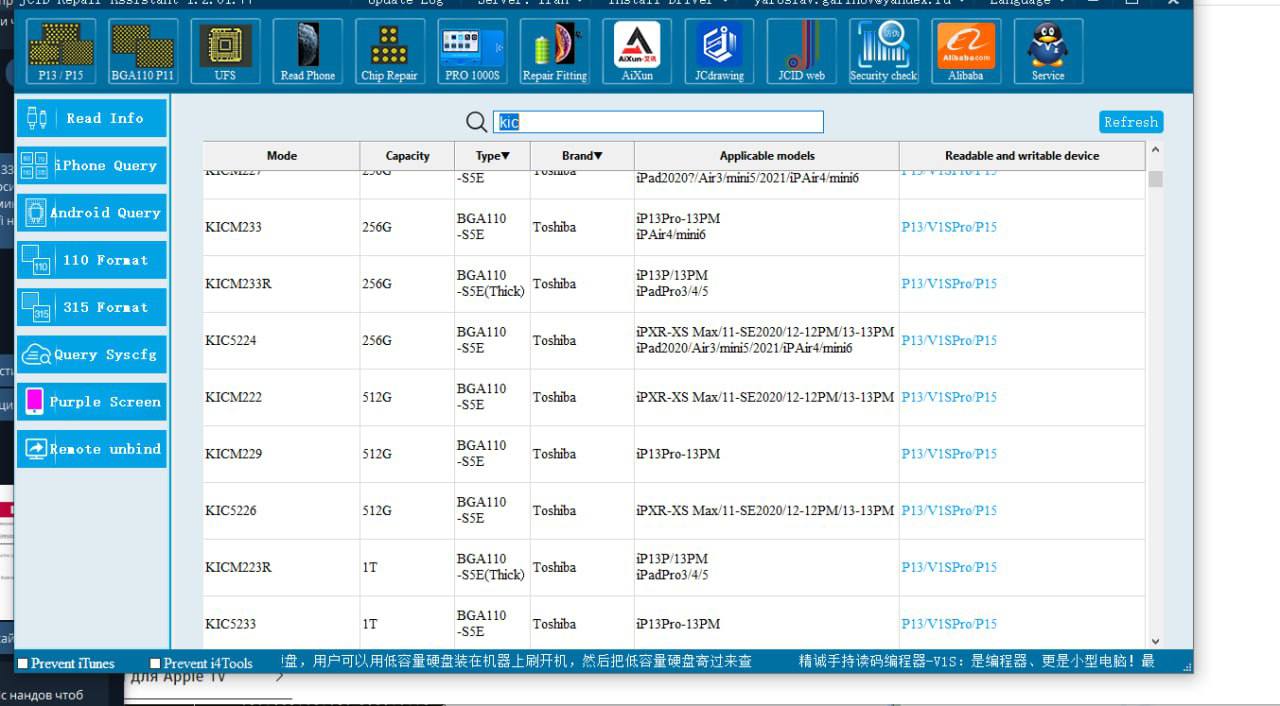Screen dimensions: 1280x706
Task: Open the JCID web link icon
Action: tap(801, 51)
